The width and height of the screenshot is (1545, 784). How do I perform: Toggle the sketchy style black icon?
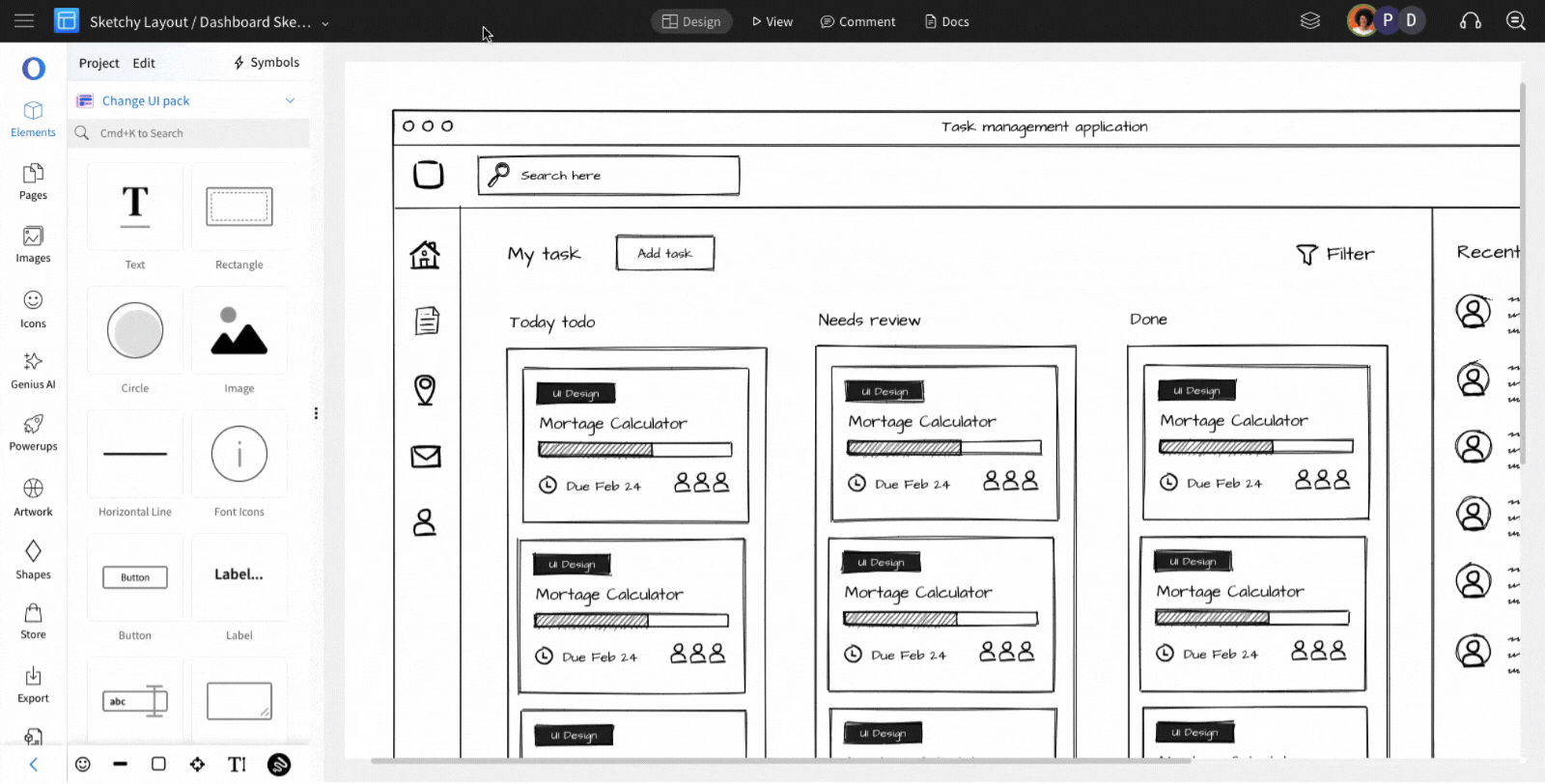click(x=279, y=765)
